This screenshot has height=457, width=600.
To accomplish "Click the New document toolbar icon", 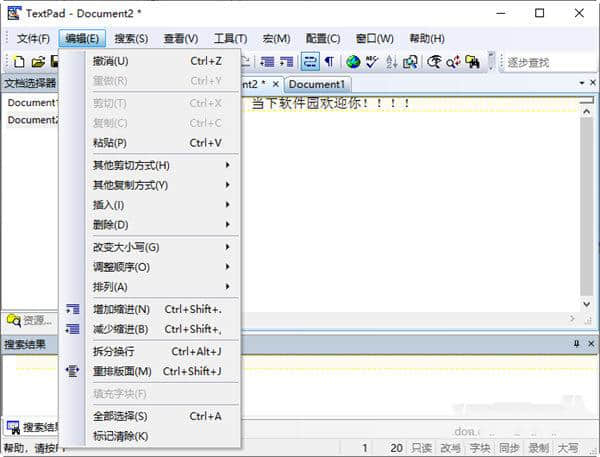I will (x=18, y=62).
